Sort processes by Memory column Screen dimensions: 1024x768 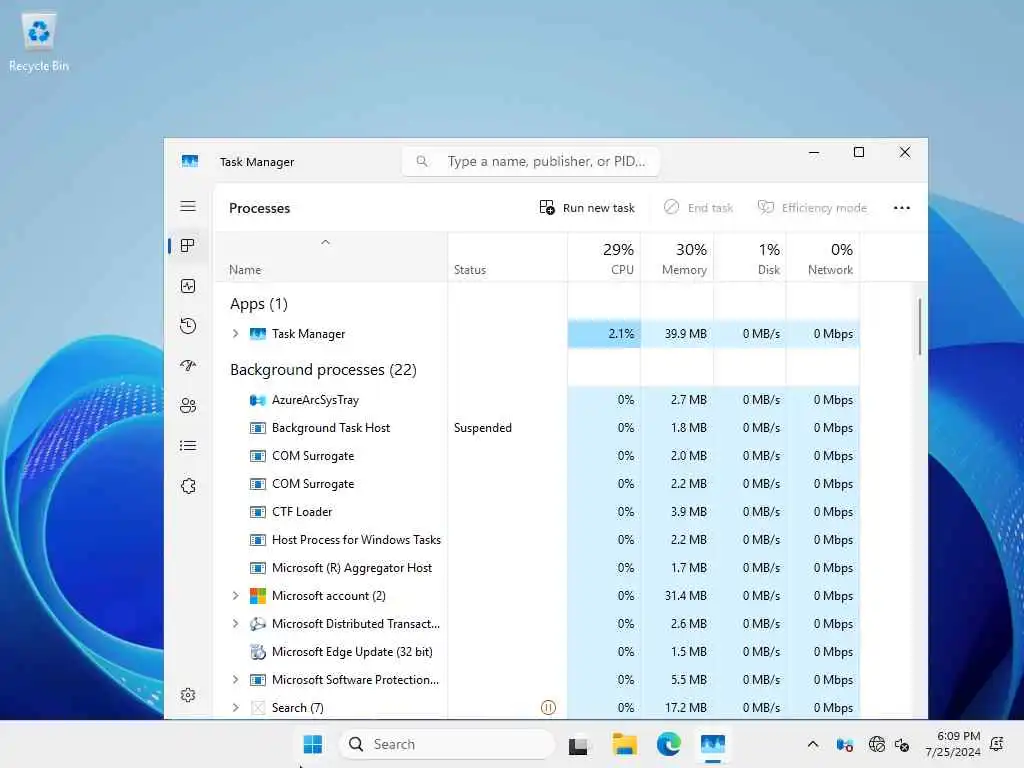coord(677,258)
